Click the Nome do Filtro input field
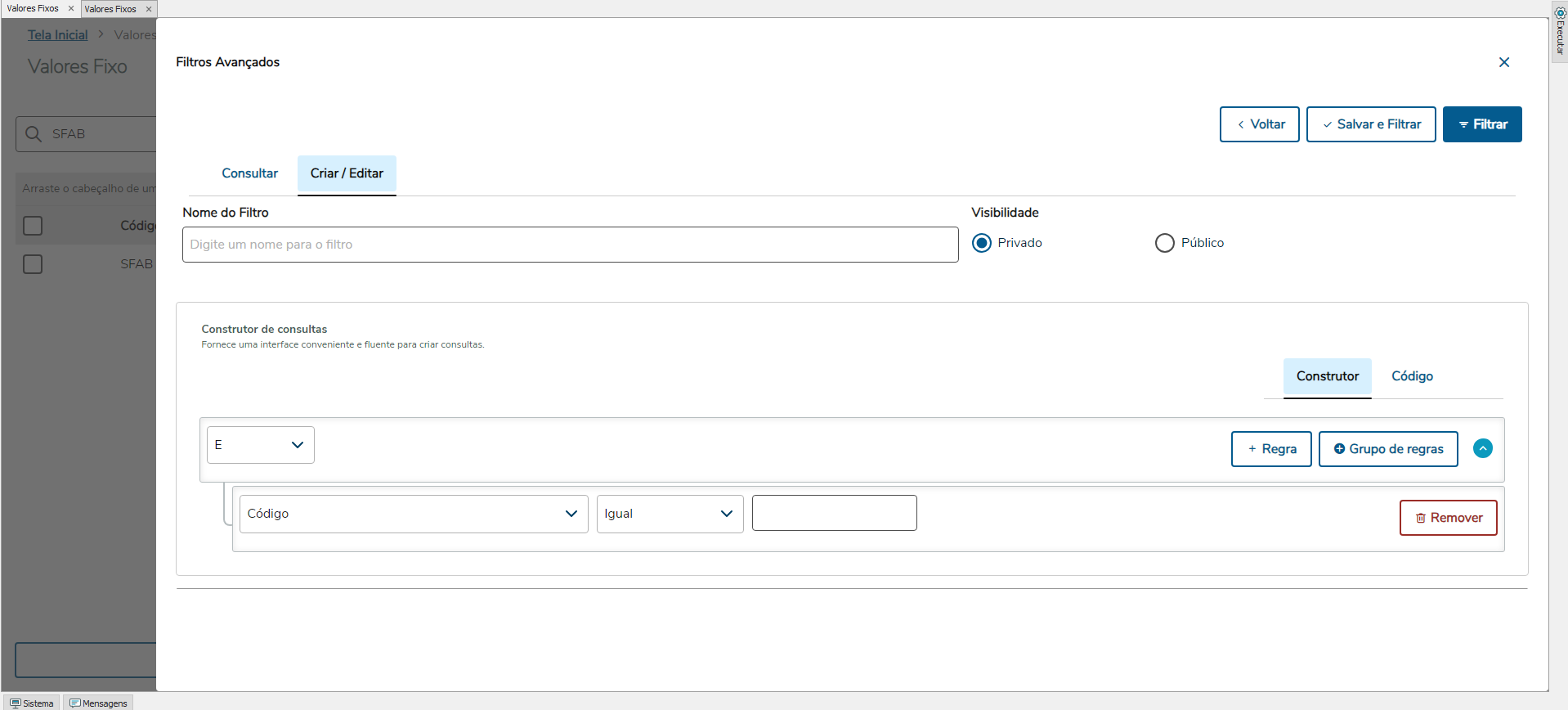1568x710 pixels. click(570, 245)
